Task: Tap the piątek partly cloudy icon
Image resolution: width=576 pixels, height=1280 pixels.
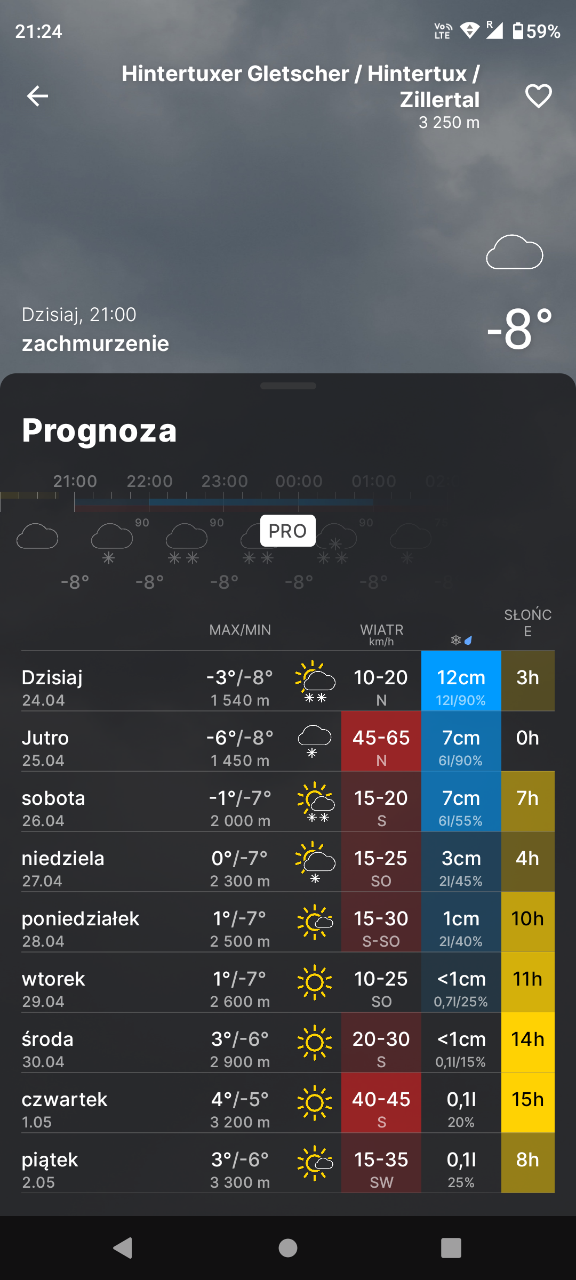Action: [315, 1162]
